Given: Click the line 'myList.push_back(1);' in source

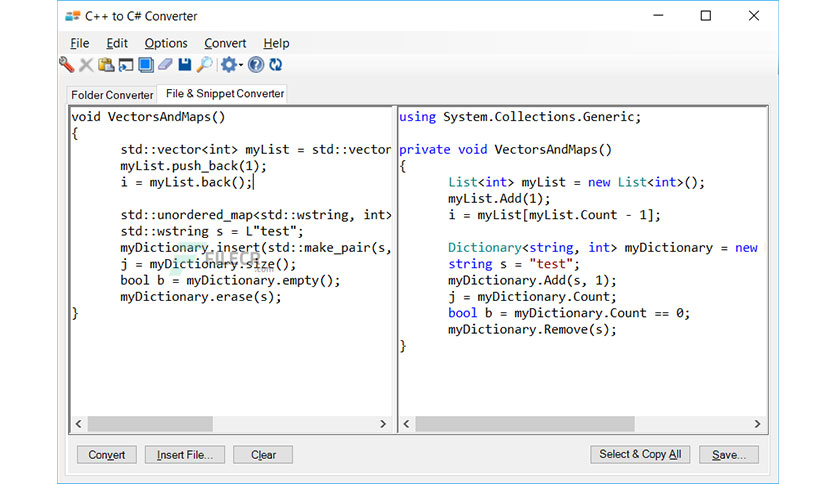Looking at the screenshot, I should [x=193, y=166].
